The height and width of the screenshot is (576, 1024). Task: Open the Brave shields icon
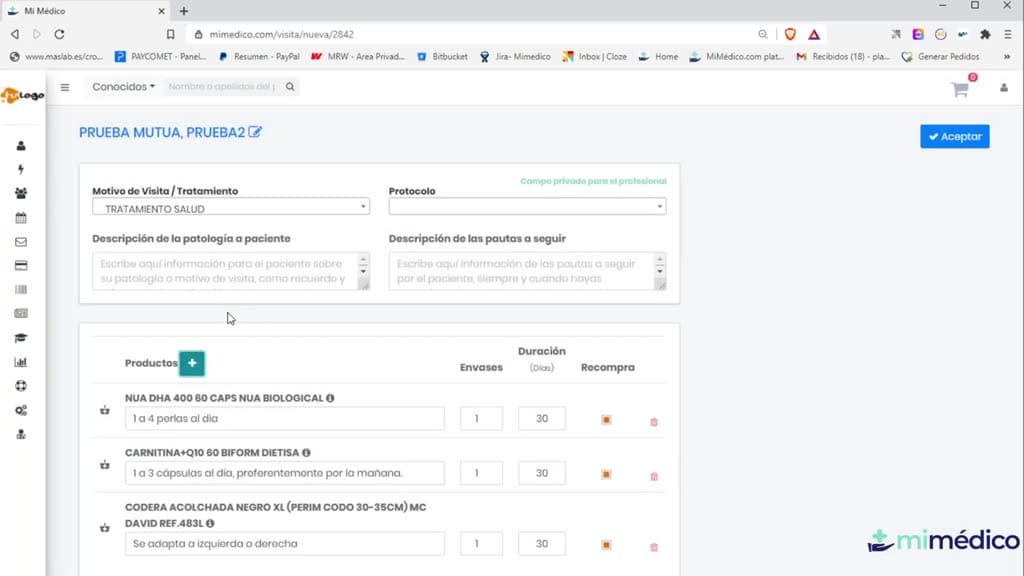coord(790,34)
